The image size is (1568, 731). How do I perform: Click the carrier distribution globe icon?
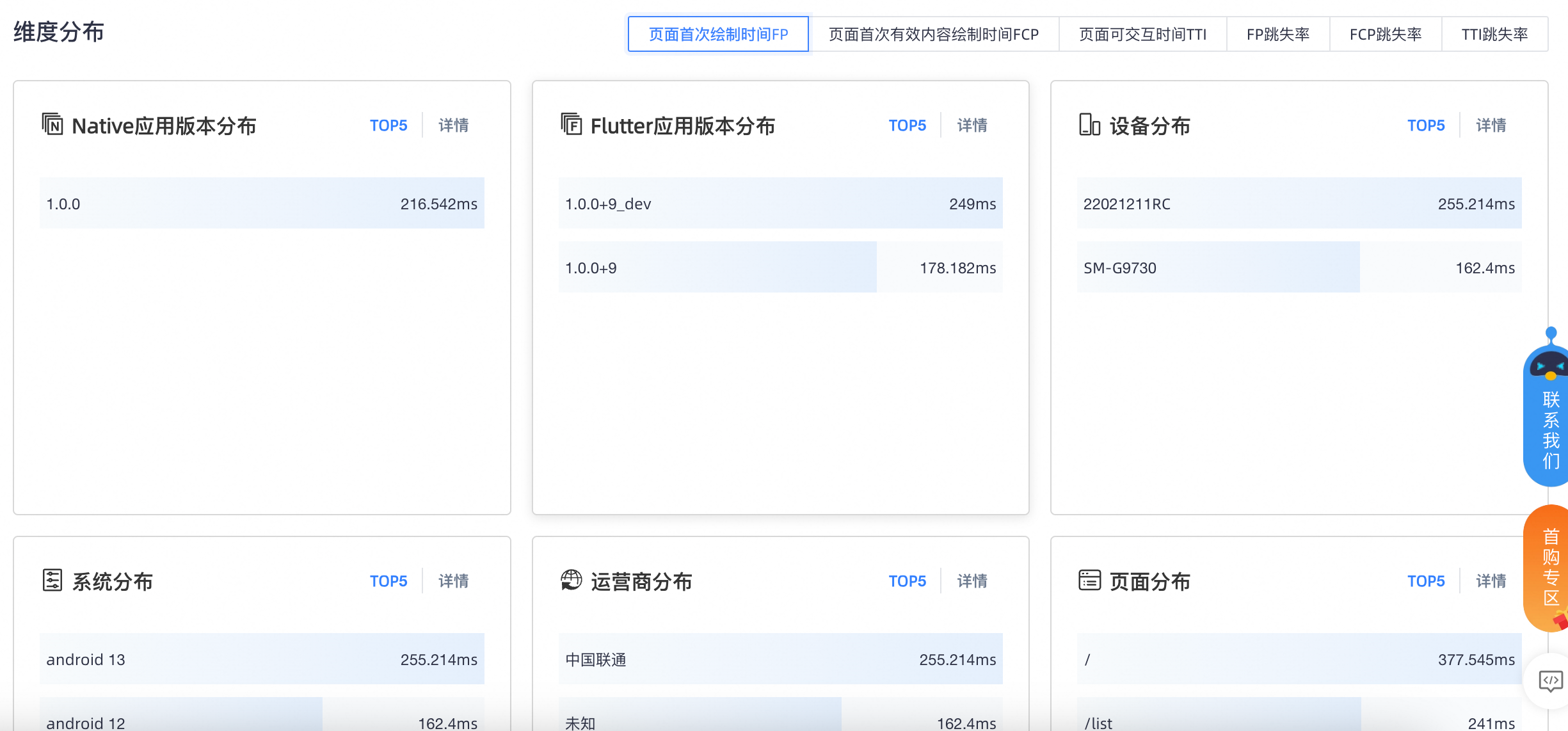(571, 580)
